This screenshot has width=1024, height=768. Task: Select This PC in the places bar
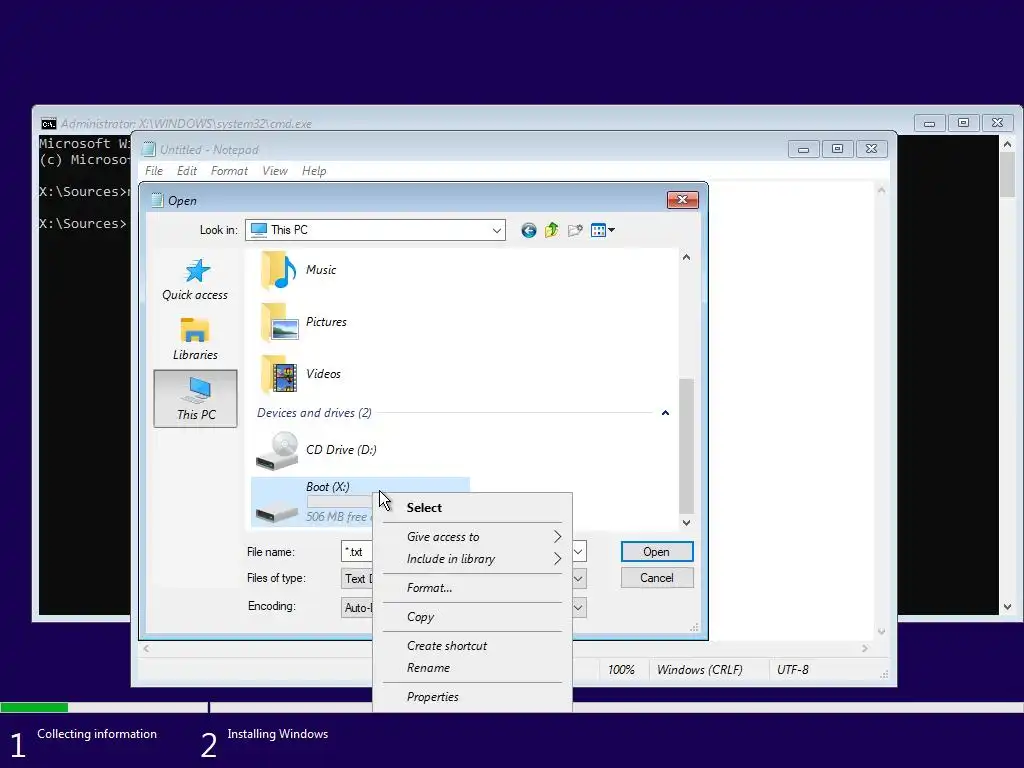coord(195,398)
